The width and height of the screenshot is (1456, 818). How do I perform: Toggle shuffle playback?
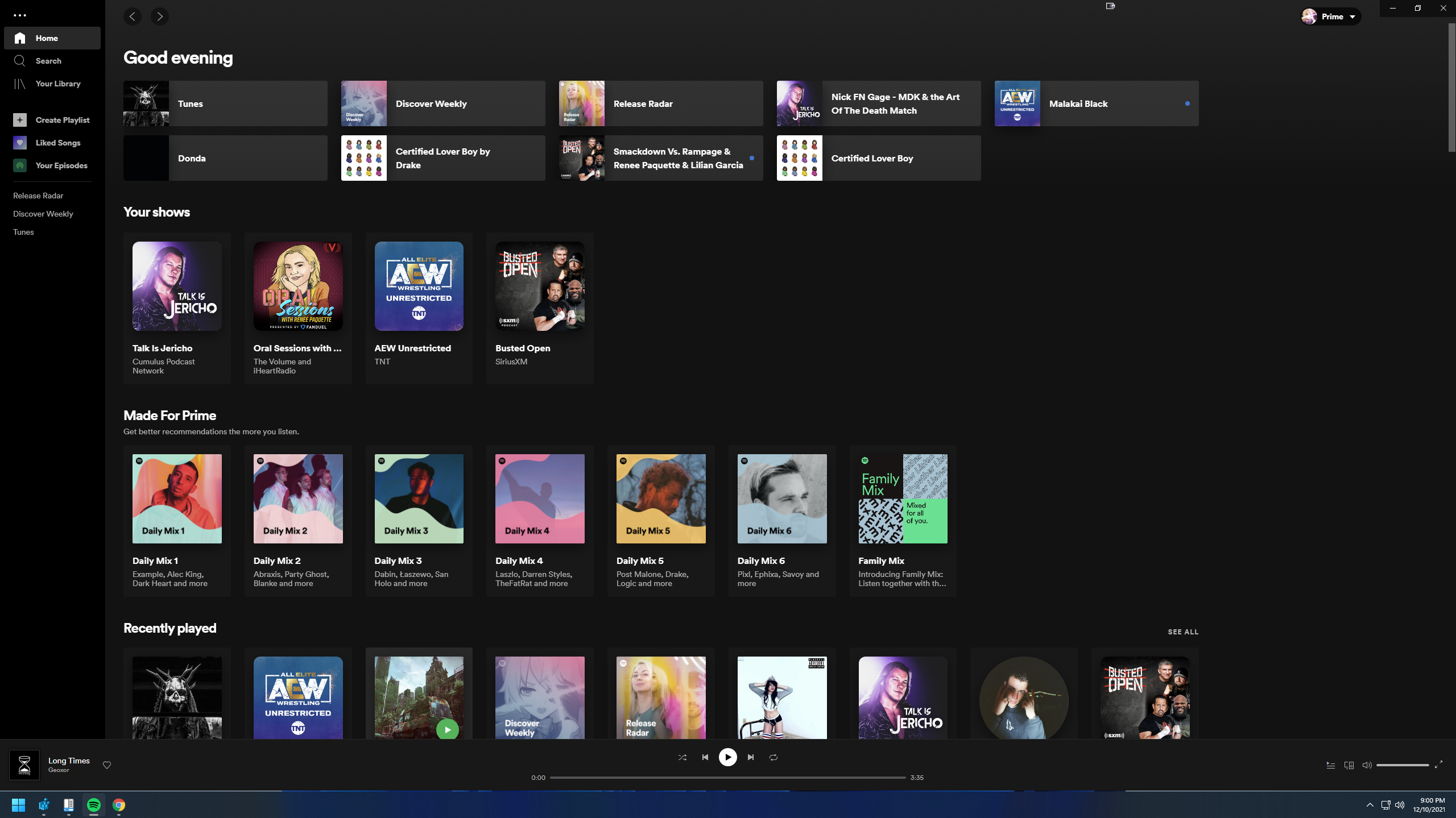point(682,757)
